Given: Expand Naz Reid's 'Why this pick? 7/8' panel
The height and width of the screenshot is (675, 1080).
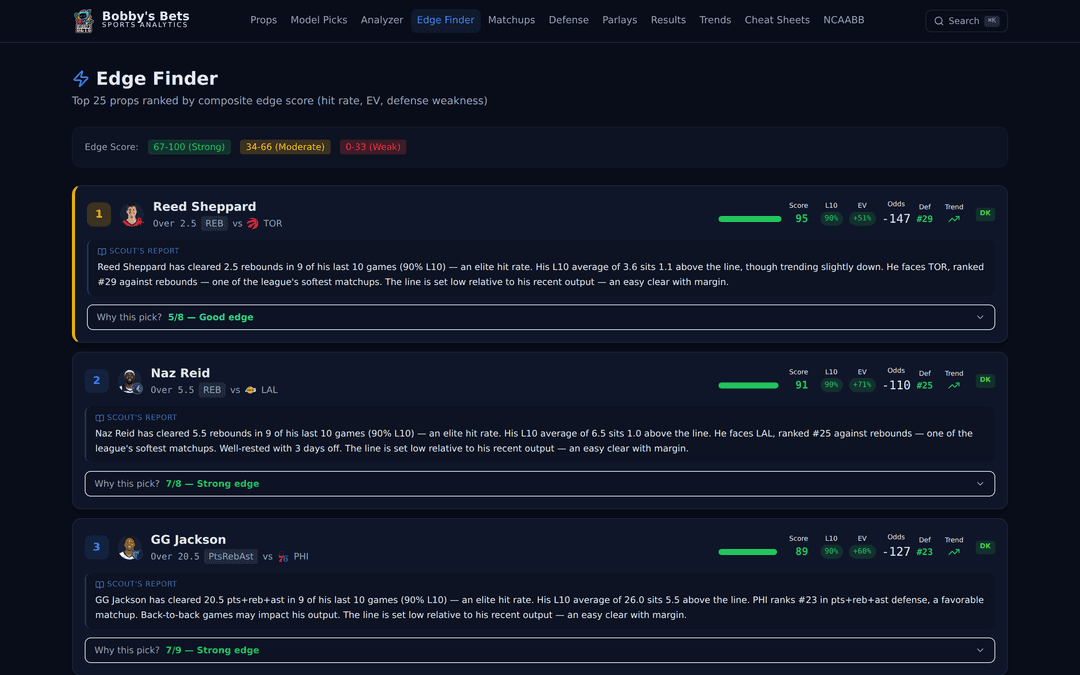Looking at the screenshot, I should click(539, 484).
